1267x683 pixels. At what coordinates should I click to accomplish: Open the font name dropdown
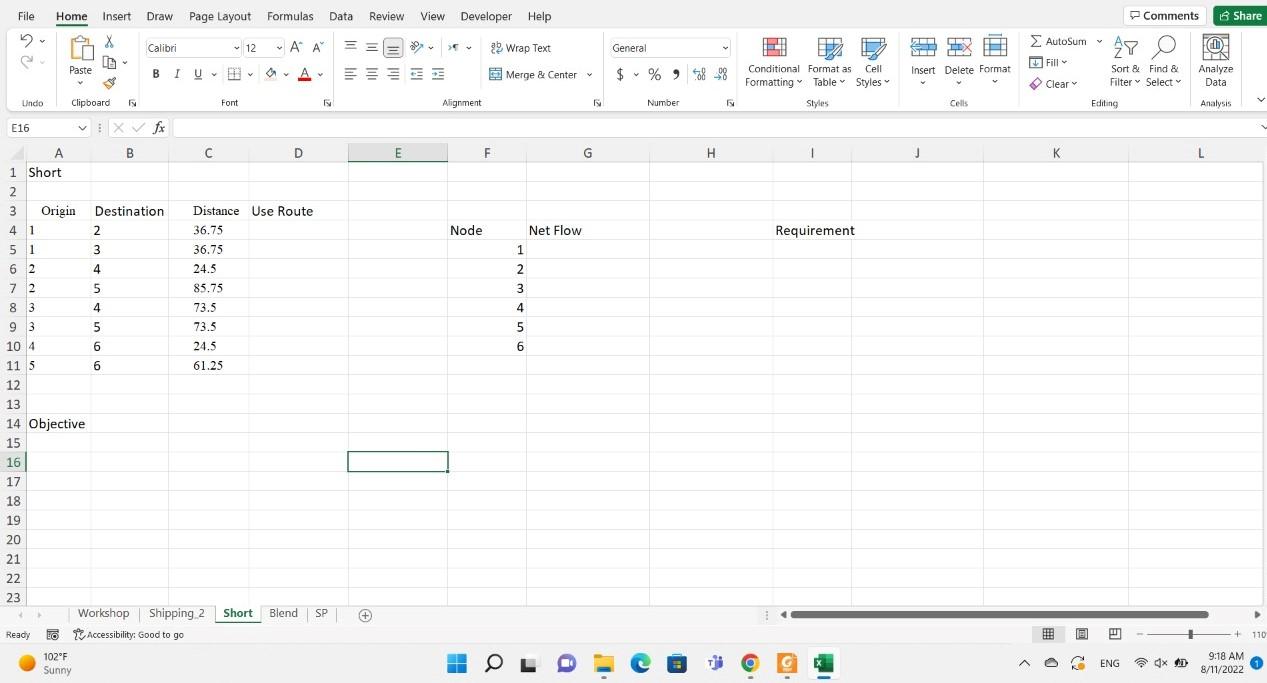(x=237, y=48)
